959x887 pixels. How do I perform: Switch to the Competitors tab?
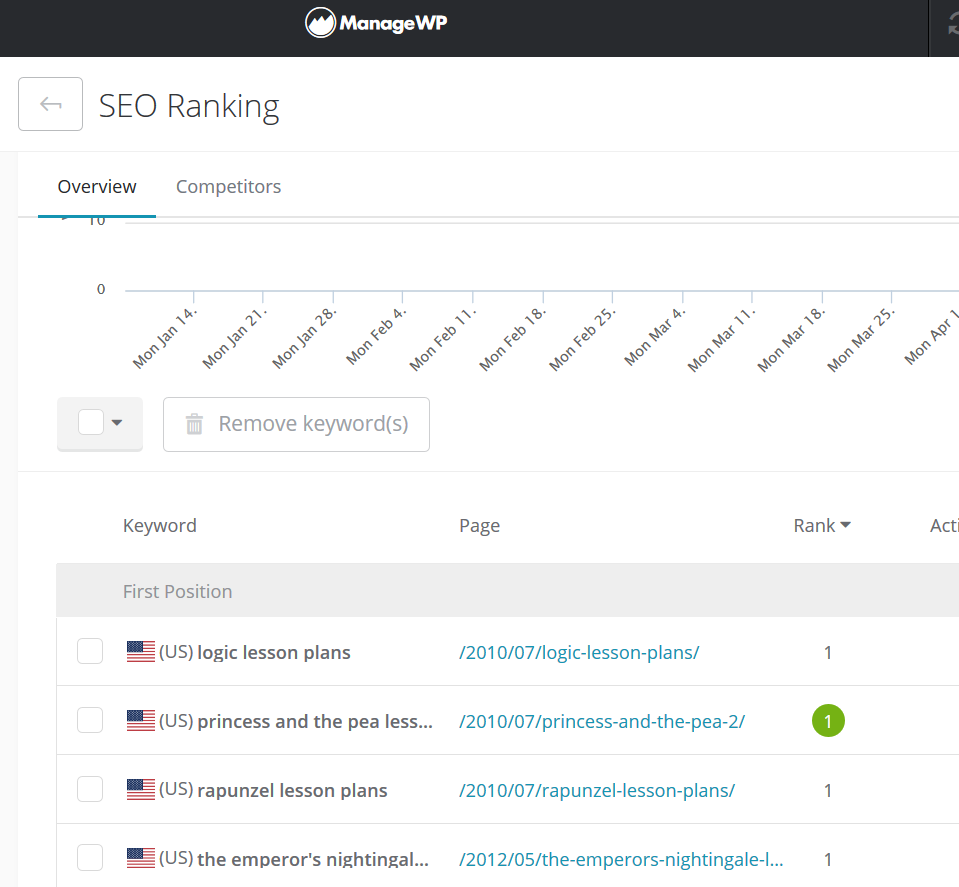(x=228, y=187)
